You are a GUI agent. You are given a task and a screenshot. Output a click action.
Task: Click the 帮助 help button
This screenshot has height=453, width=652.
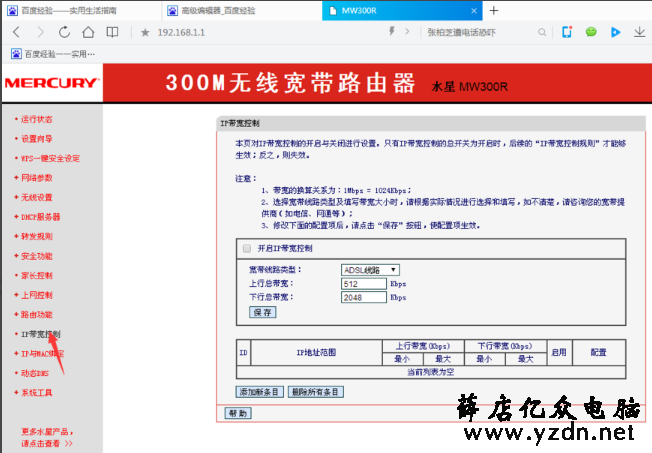(x=238, y=413)
